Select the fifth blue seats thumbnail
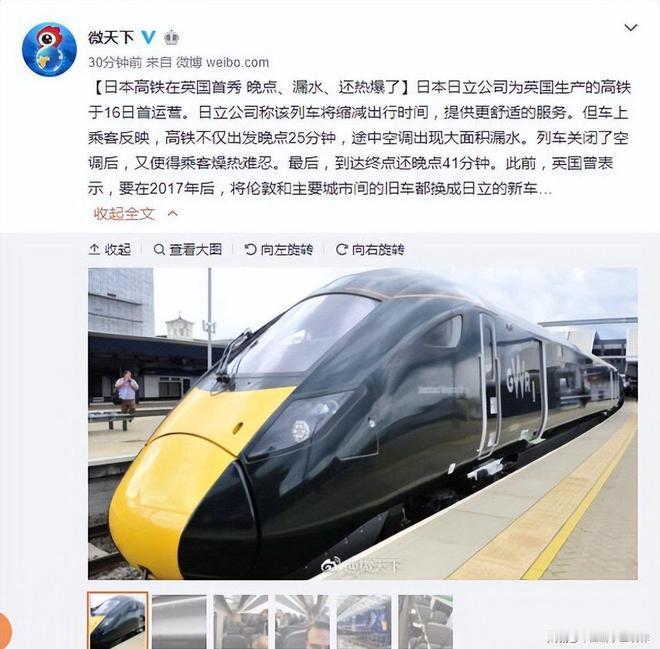Viewport: 660px width, 649px height. [364, 622]
